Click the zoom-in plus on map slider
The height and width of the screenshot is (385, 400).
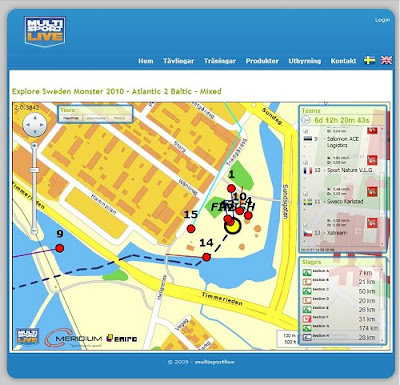pyautogui.click(x=34, y=146)
